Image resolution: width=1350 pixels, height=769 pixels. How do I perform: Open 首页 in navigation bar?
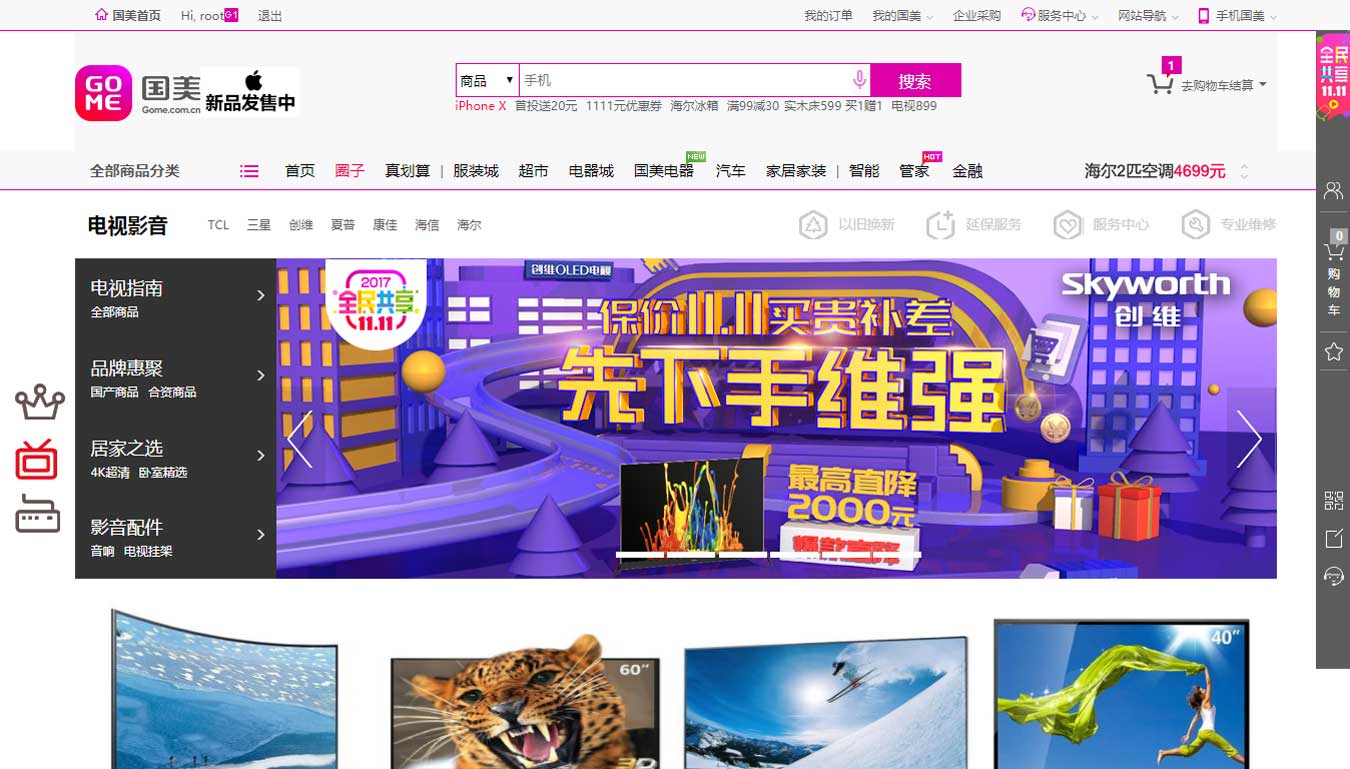coord(300,171)
